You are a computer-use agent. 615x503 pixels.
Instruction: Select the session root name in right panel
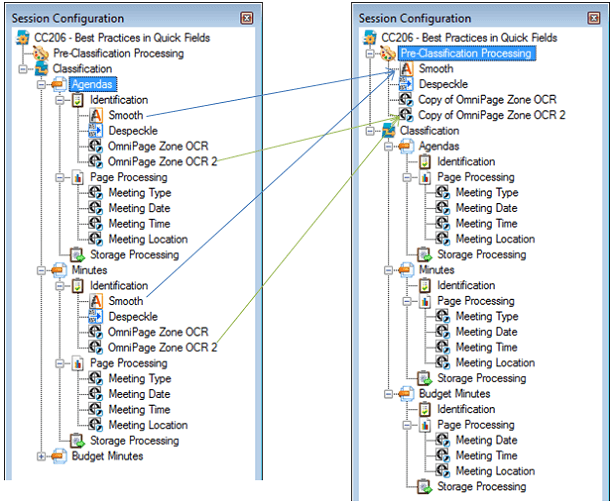(469, 38)
